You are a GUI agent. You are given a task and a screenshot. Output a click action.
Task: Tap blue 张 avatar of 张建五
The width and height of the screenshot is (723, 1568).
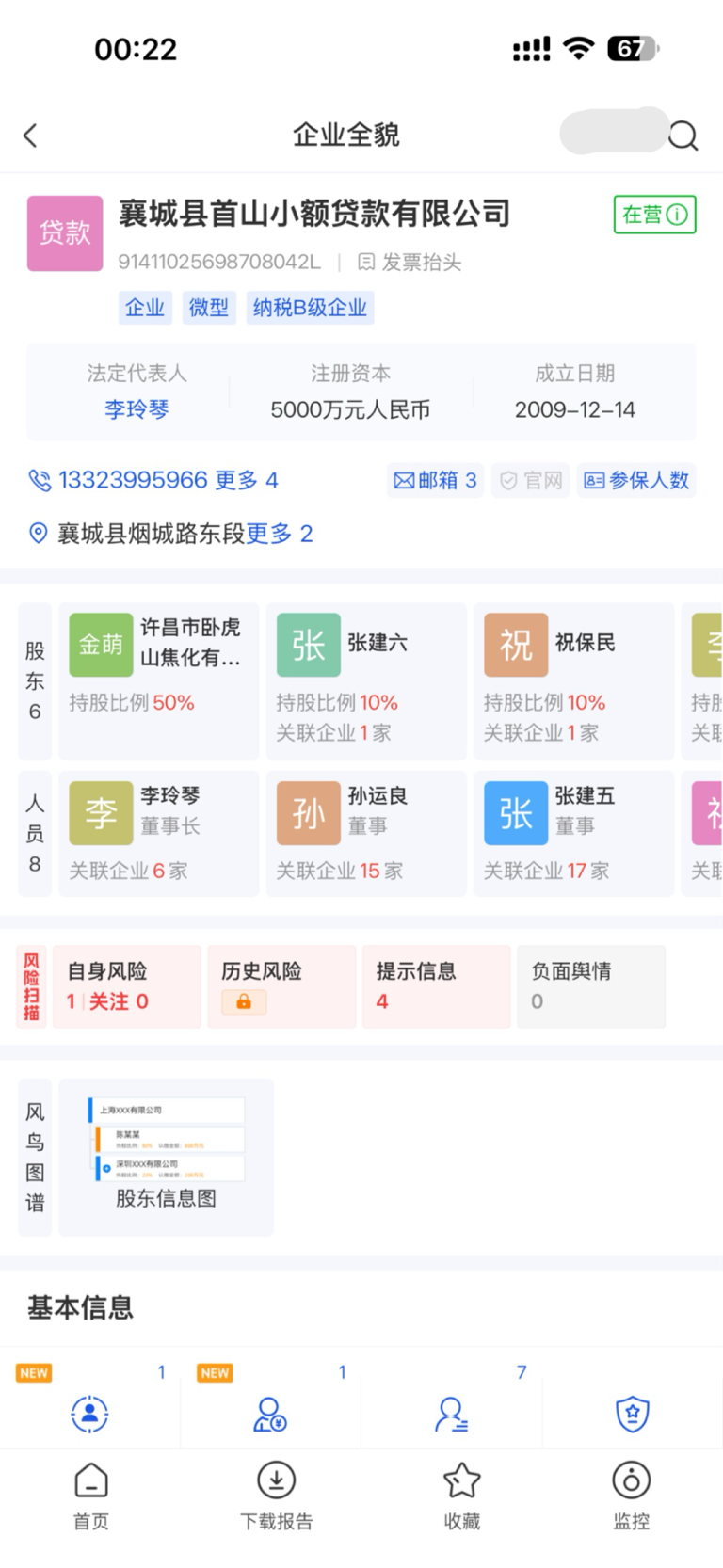pyautogui.click(x=516, y=813)
